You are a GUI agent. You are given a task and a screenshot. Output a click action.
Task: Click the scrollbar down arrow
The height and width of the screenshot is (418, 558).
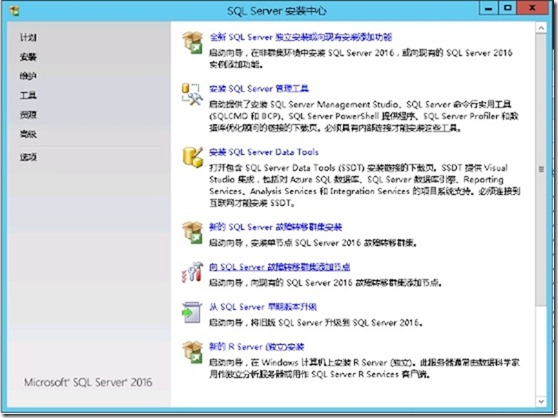[x=541, y=401]
